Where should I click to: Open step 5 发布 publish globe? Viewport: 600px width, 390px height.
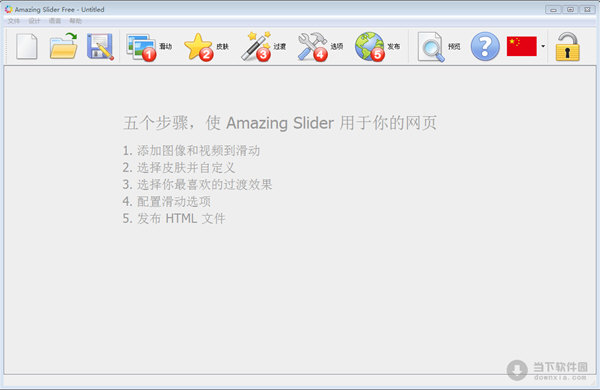pos(377,47)
